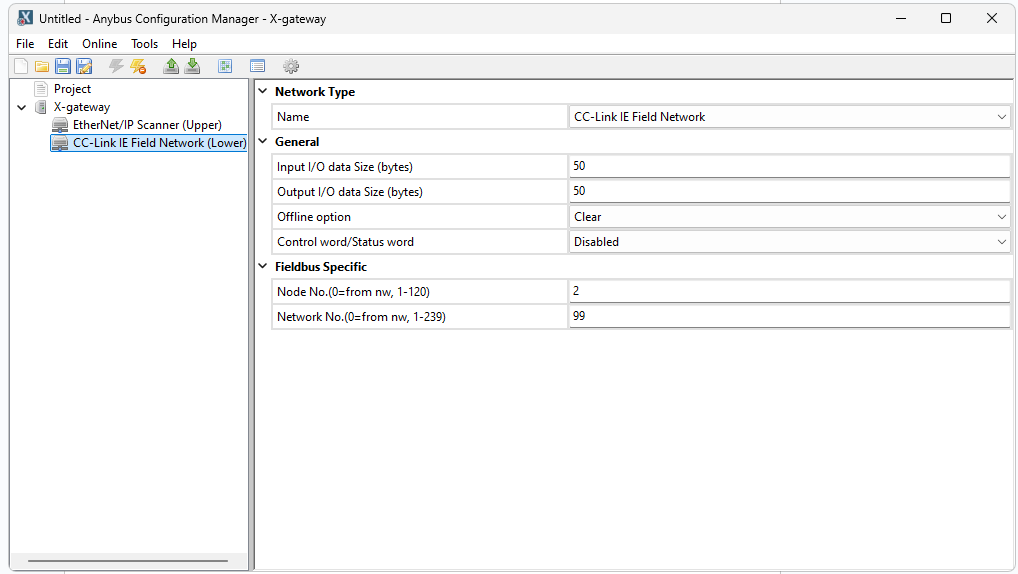Maximize the Anybus Configuration Manager window
1018x574 pixels.
tap(946, 18)
